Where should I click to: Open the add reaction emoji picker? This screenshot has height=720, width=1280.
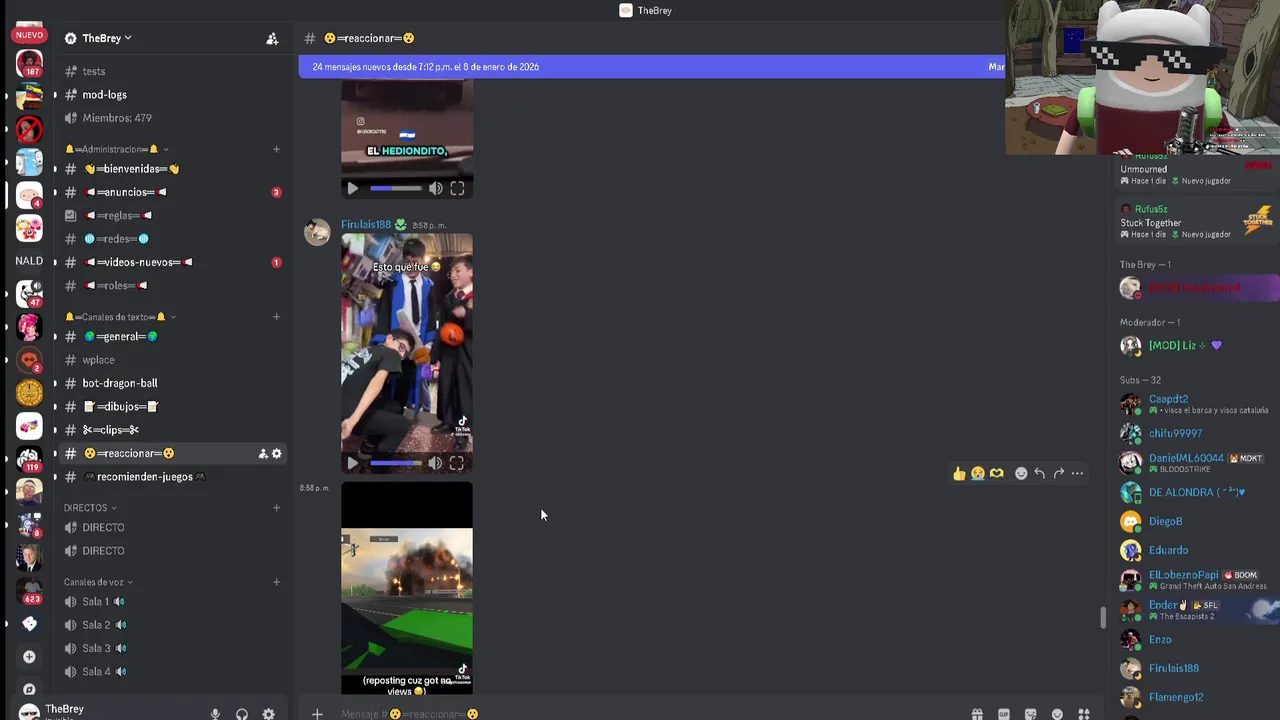[1021, 473]
